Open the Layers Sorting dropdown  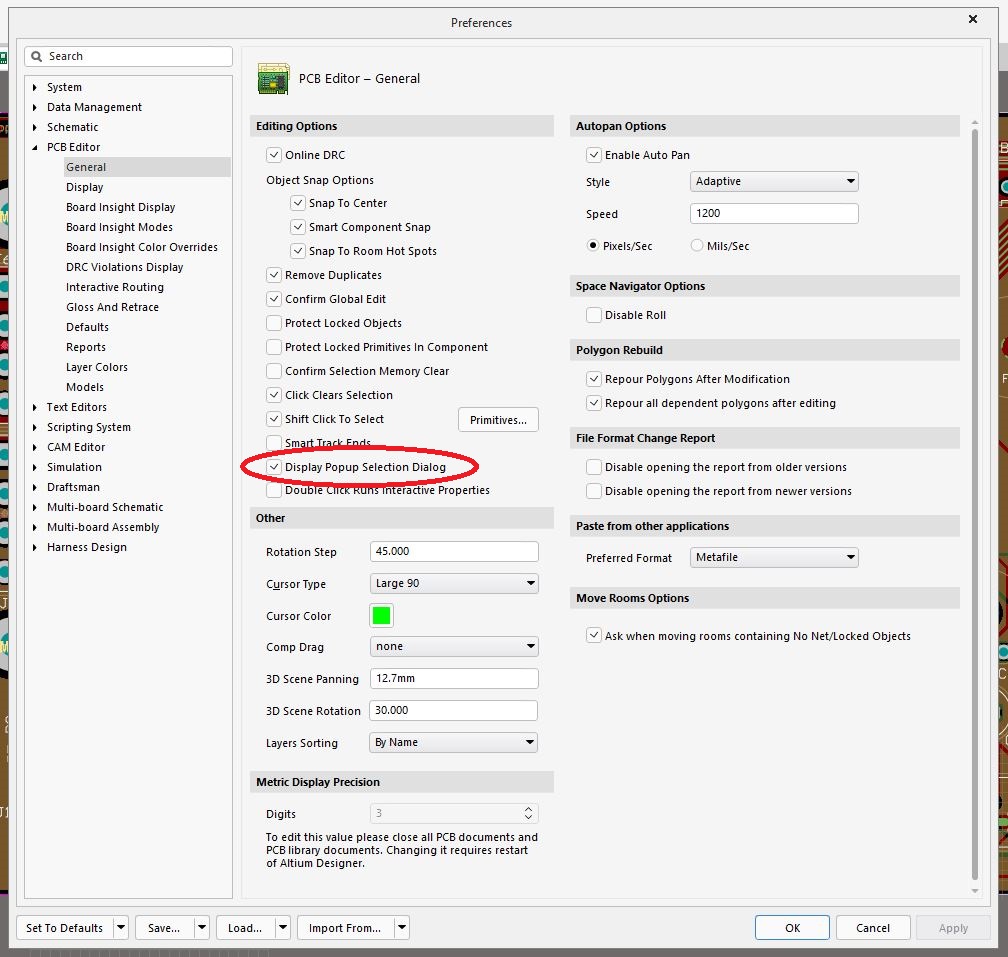(x=454, y=742)
